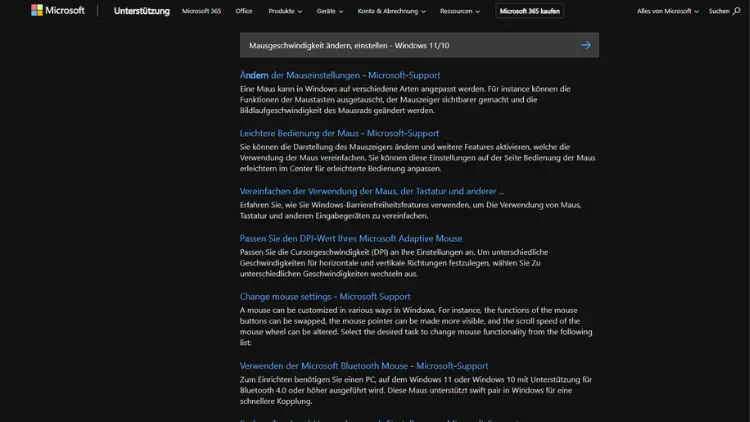Click description text starting 'A mouse can be customized'
This screenshot has height=422, width=750.
(x=416, y=326)
